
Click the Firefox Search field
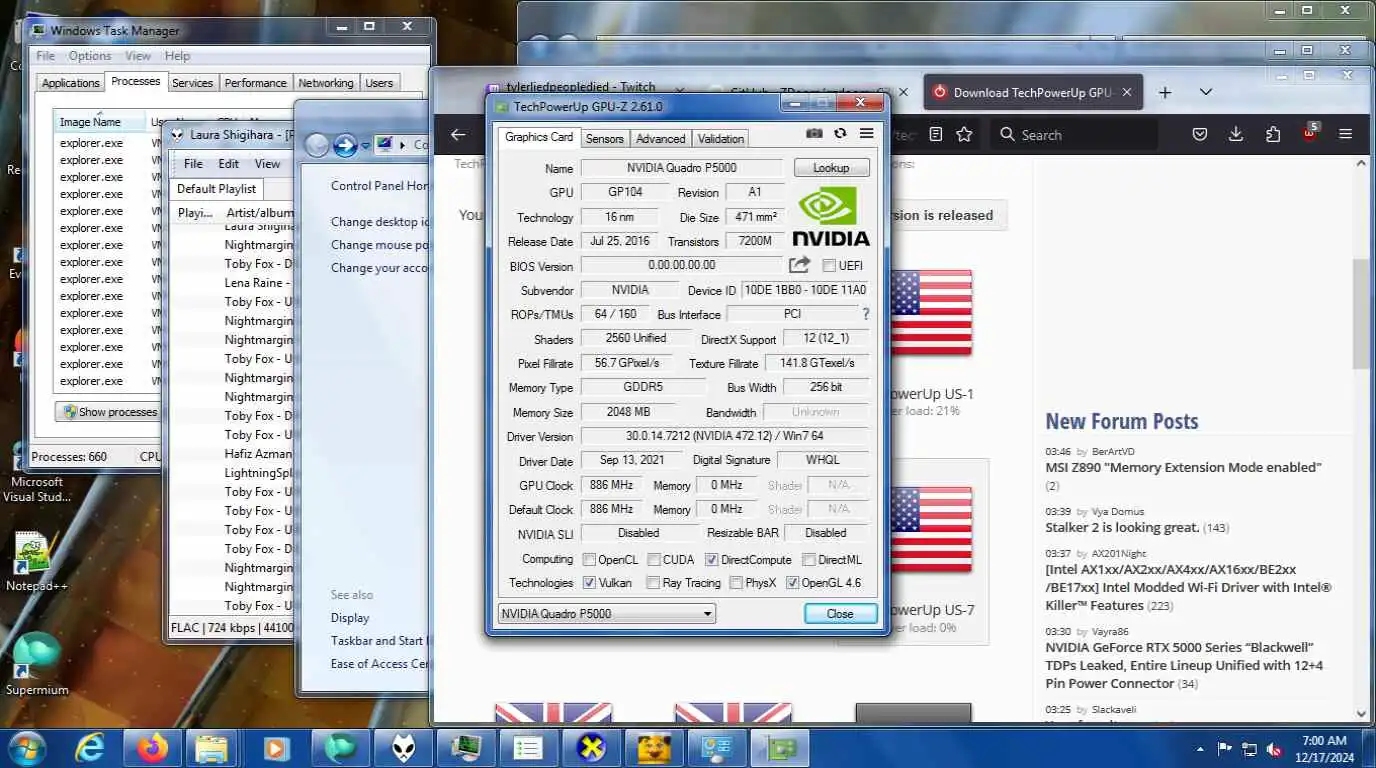click(x=1074, y=135)
